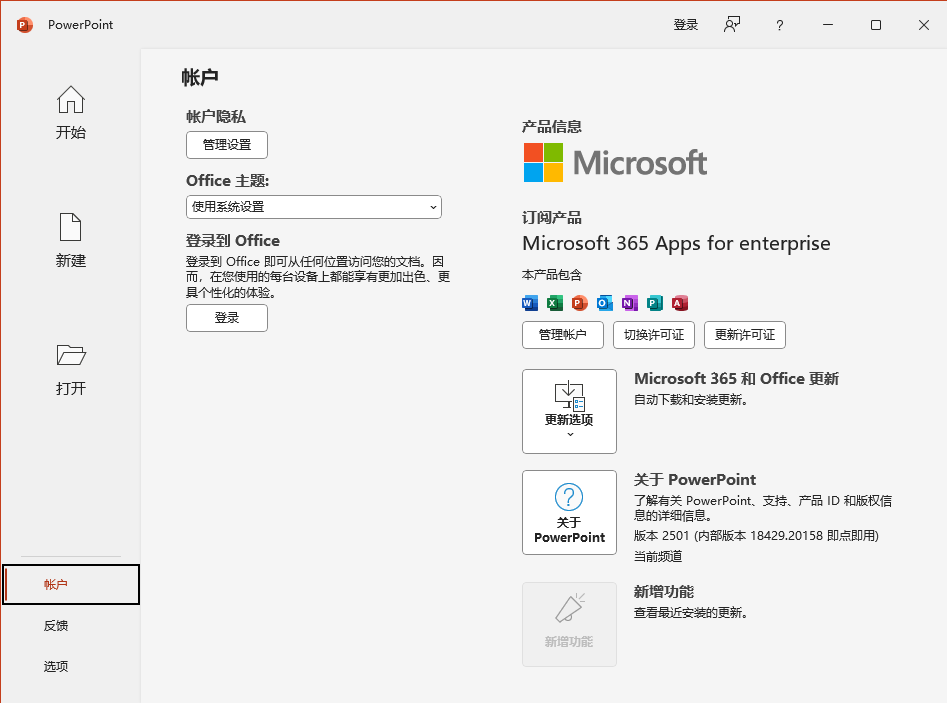
Task: Click the Excel app icon
Action: pos(554,303)
